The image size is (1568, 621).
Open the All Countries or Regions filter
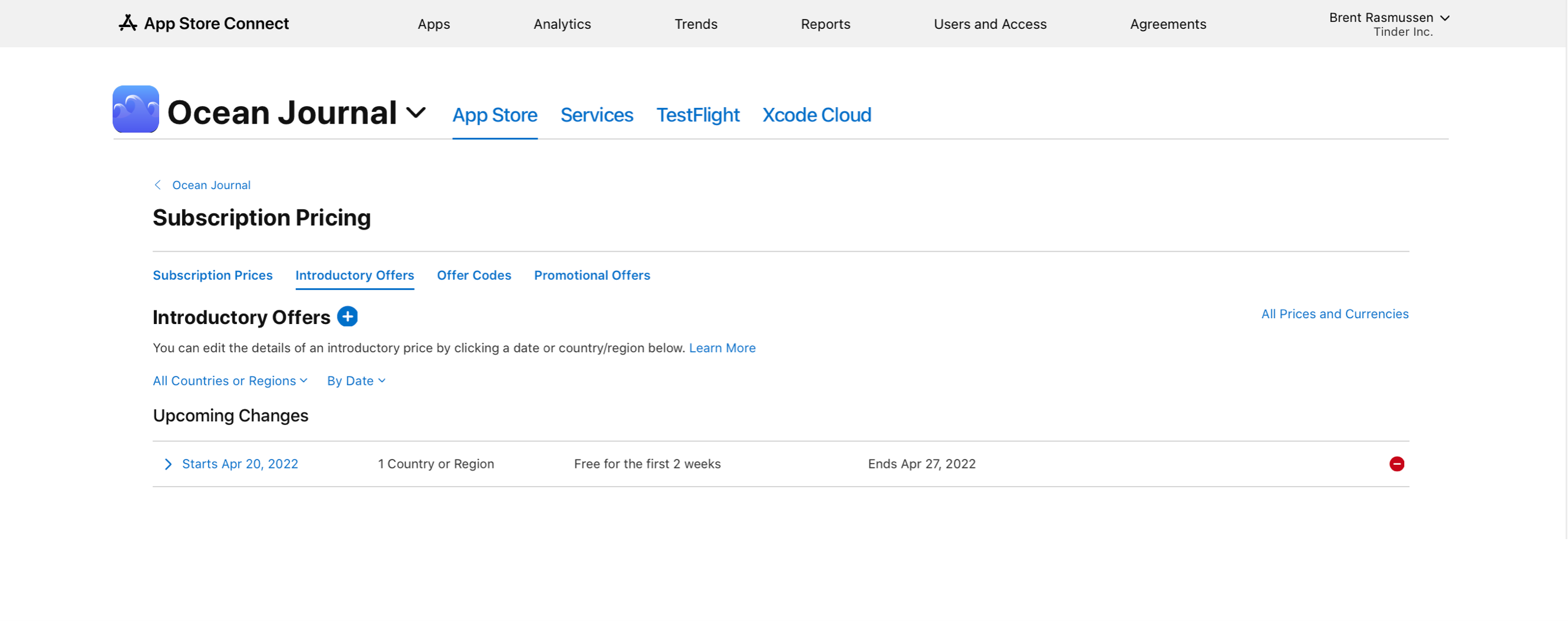click(229, 381)
